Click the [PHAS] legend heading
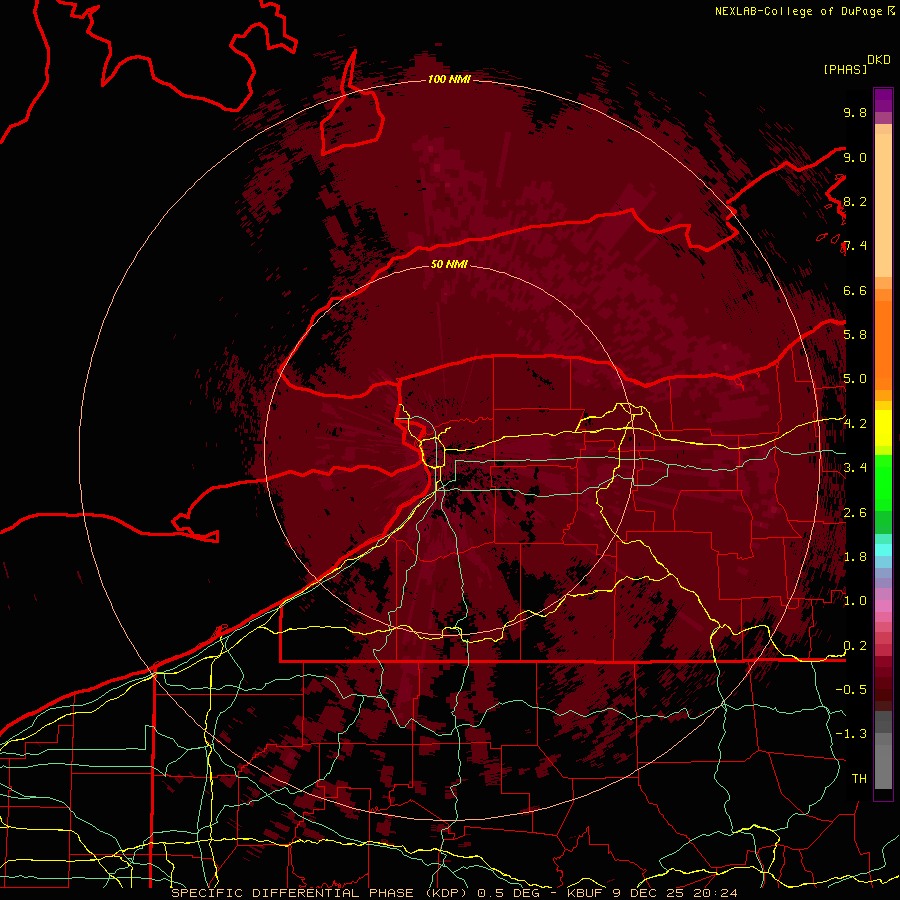This screenshot has height=900, width=900. click(x=845, y=70)
